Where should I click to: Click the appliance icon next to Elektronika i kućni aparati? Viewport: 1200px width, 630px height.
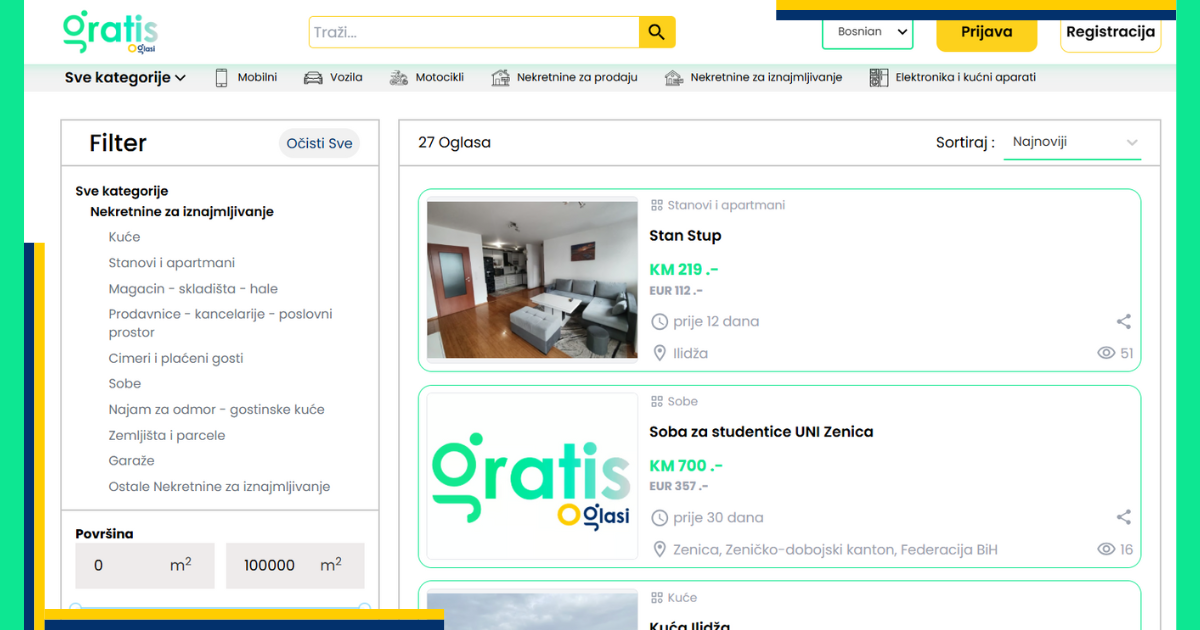click(879, 77)
